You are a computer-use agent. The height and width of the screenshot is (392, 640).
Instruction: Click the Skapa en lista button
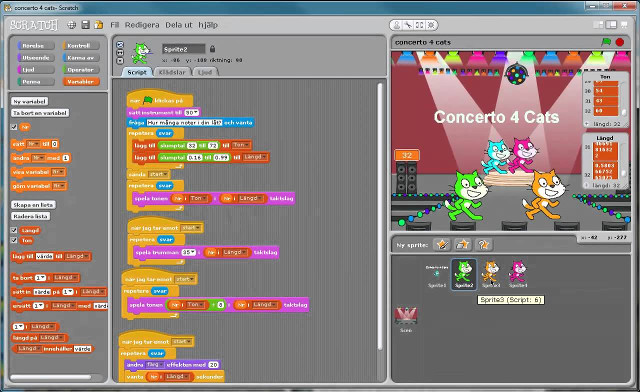[x=33, y=205]
